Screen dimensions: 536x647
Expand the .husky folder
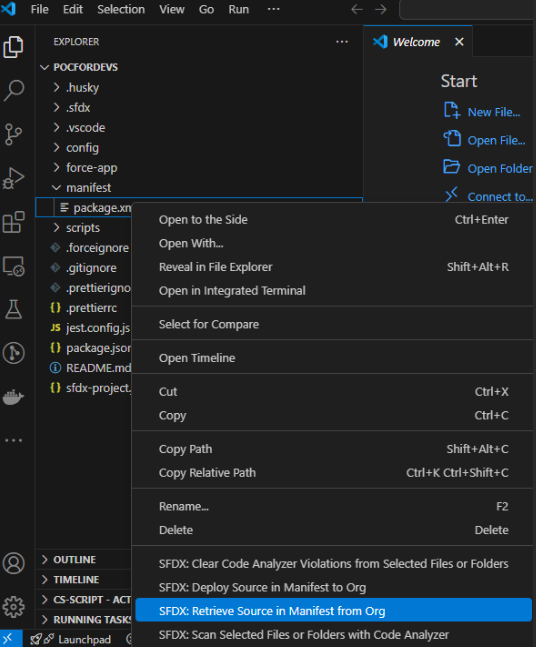[x=57, y=87]
